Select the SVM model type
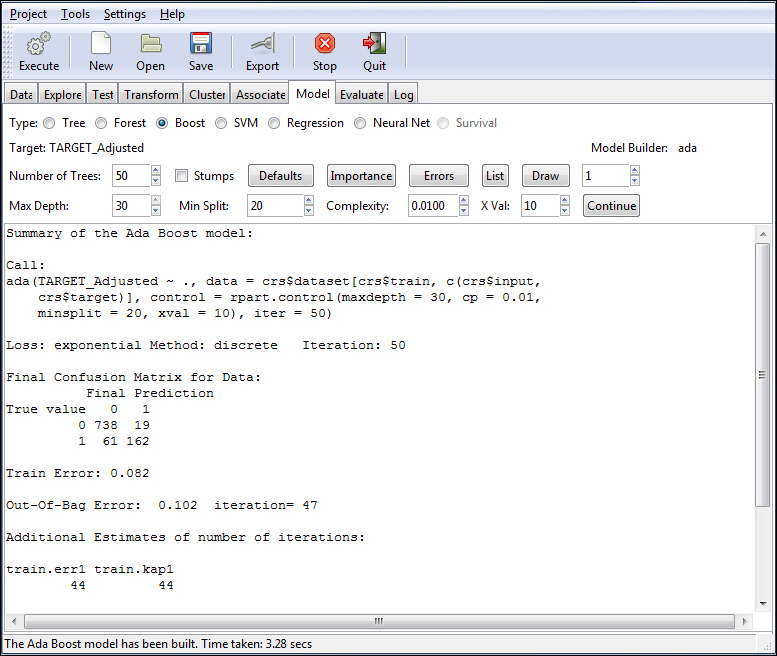The height and width of the screenshot is (656, 777). tap(221, 123)
